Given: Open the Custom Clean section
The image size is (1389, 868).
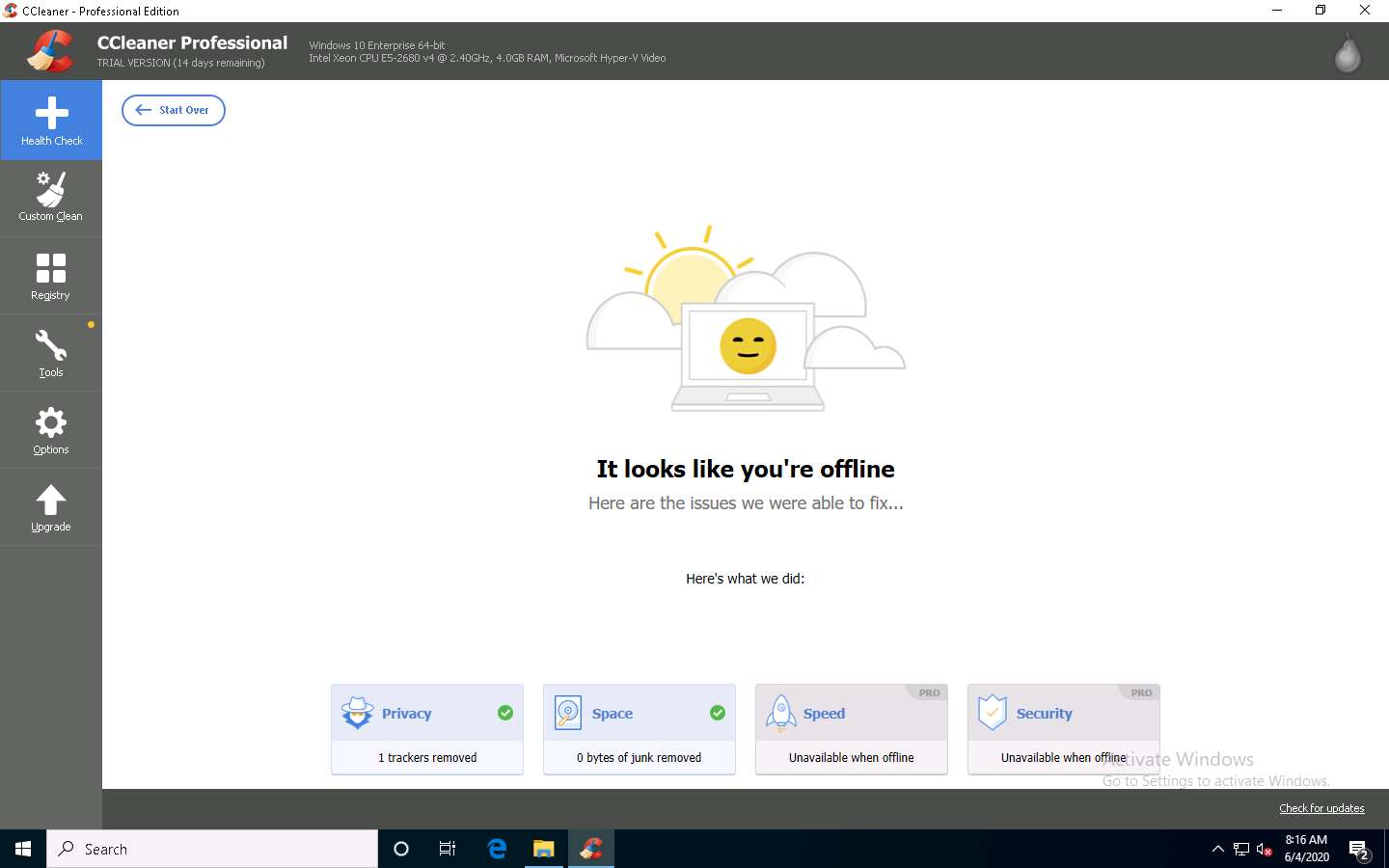Looking at the screenshot, I should (51, 198).
